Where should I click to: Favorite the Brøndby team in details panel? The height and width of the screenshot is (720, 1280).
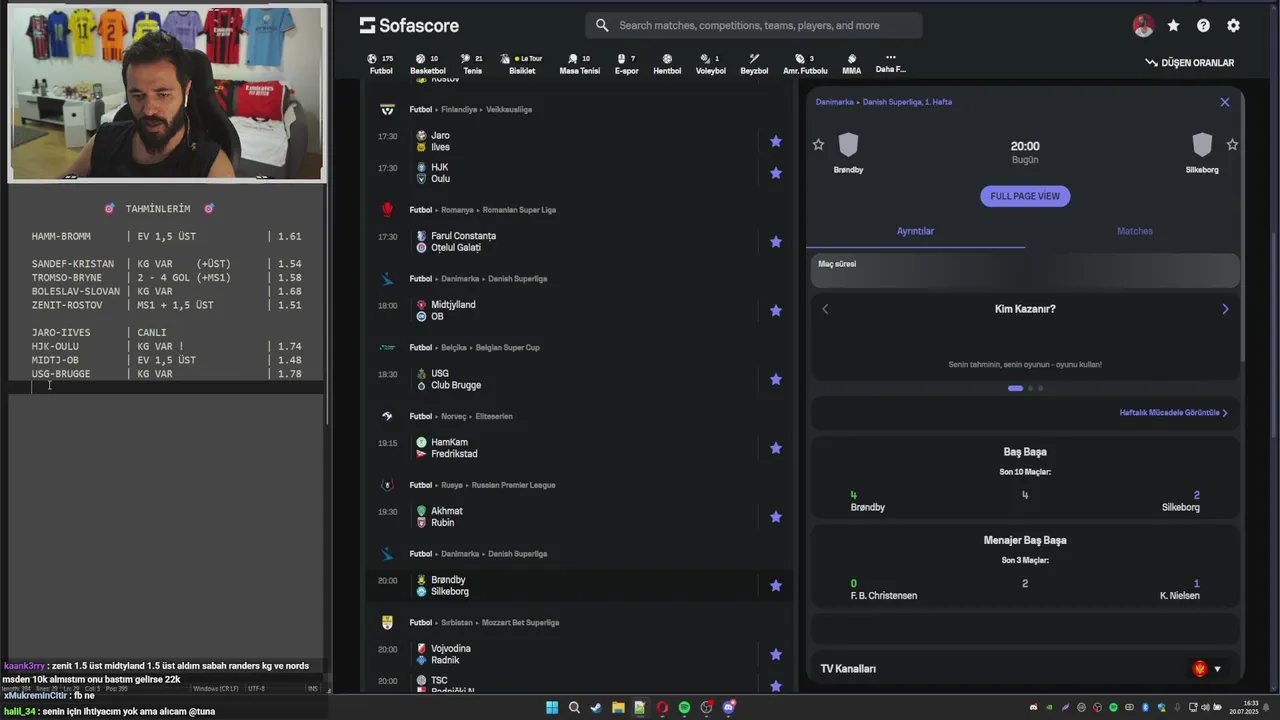[818, 145]
